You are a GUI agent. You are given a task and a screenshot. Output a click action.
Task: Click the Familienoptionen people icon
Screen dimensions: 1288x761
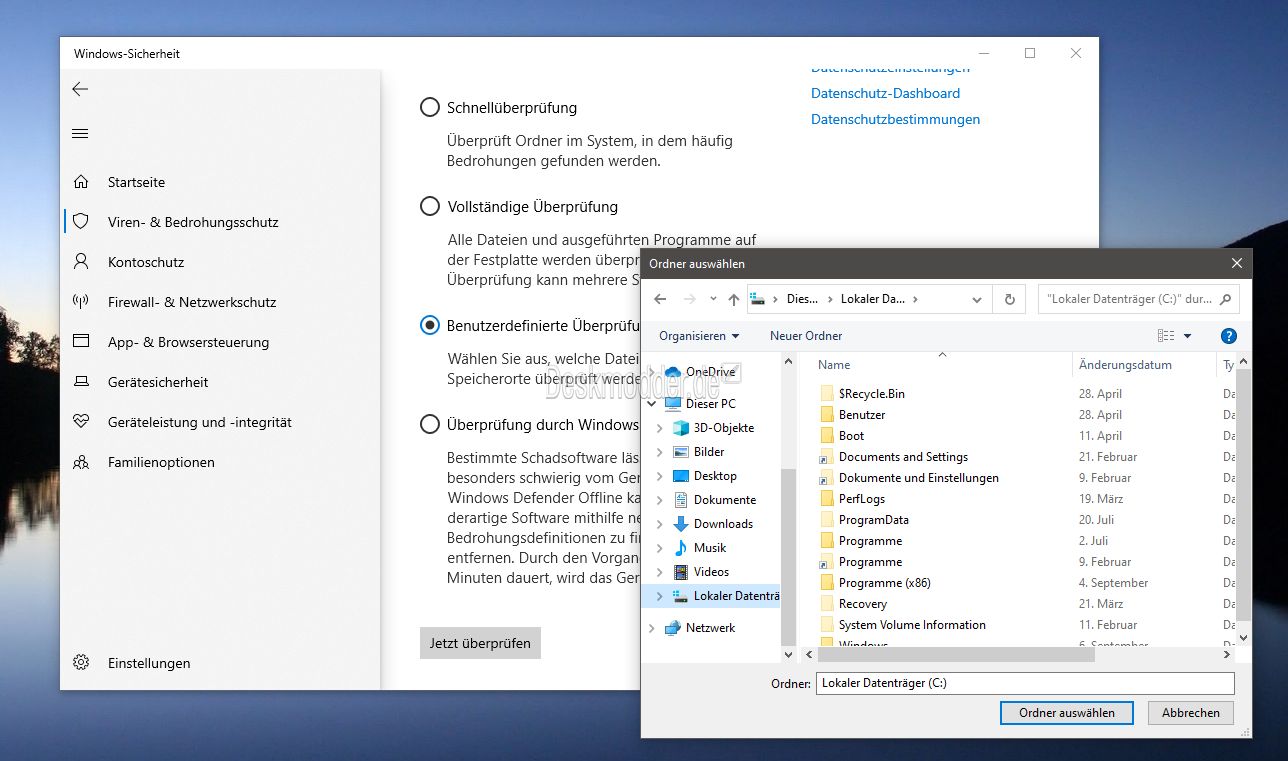coord(81,462)
